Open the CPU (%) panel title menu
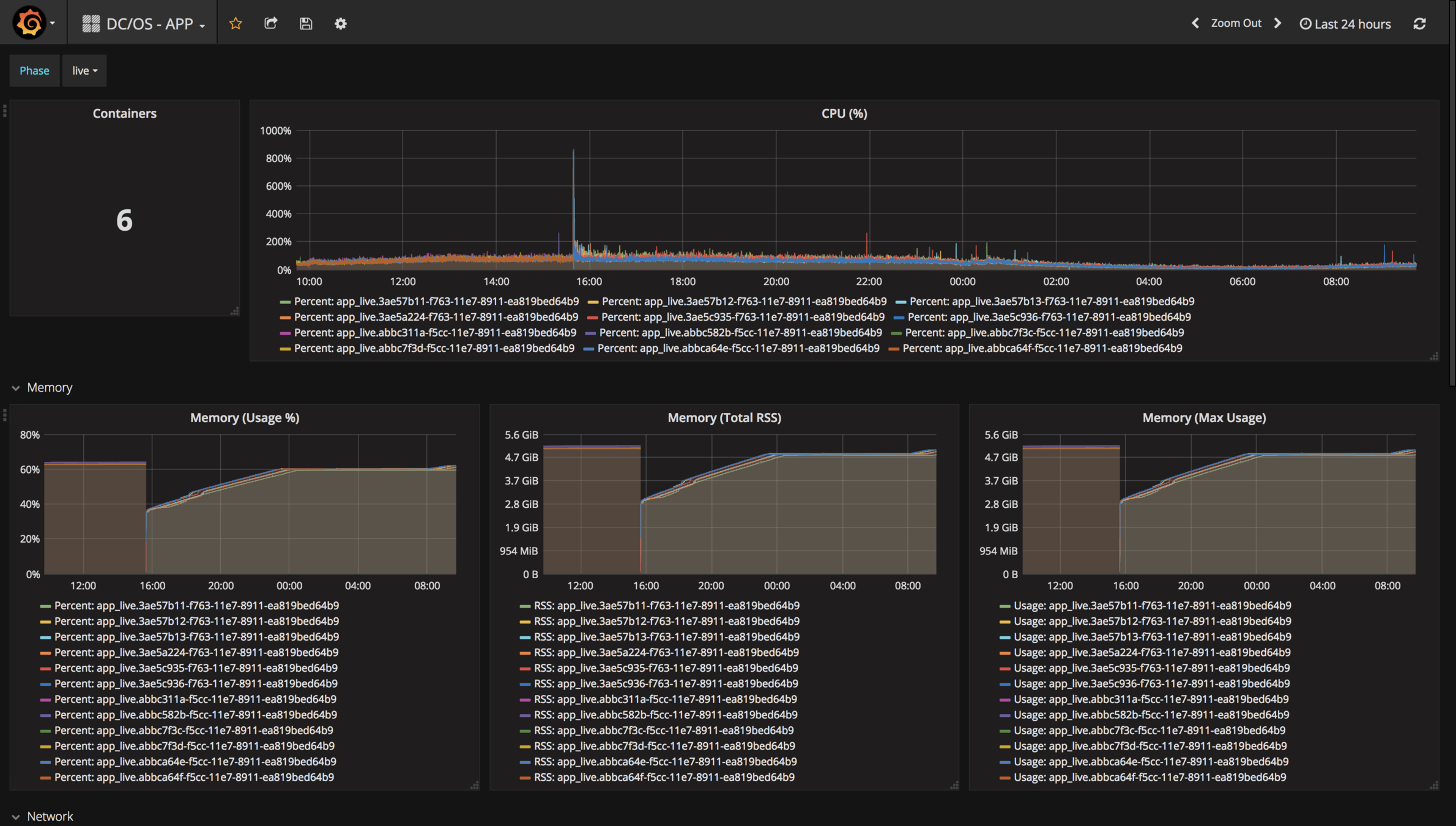 pyautogui.click(x=844, y=113)
